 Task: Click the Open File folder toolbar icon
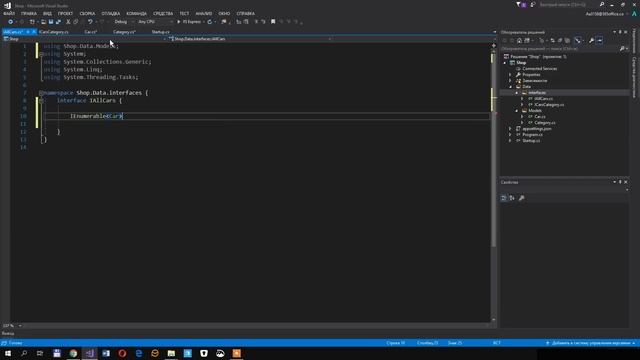pos(43,22)
